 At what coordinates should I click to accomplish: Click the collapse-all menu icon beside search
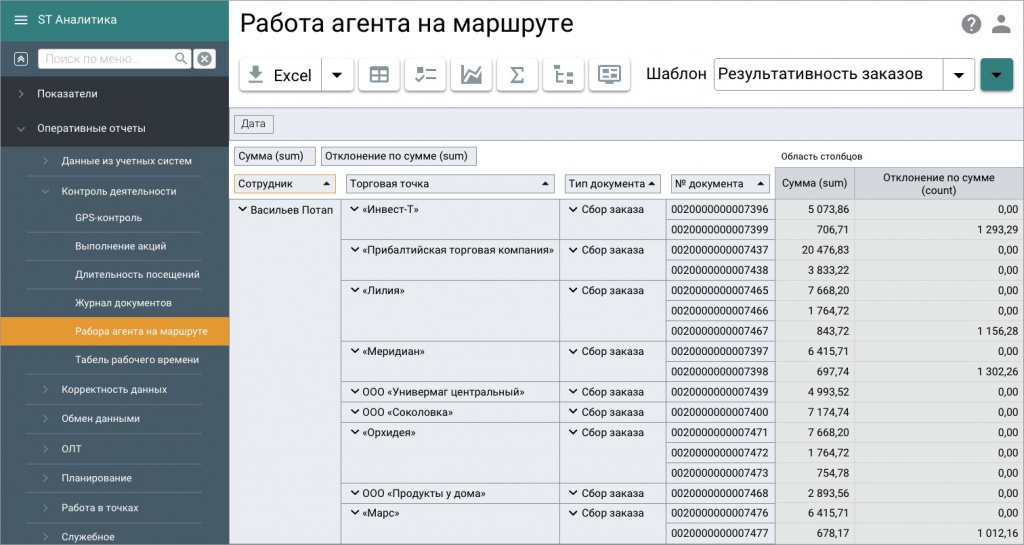click(x=21, y=59)
